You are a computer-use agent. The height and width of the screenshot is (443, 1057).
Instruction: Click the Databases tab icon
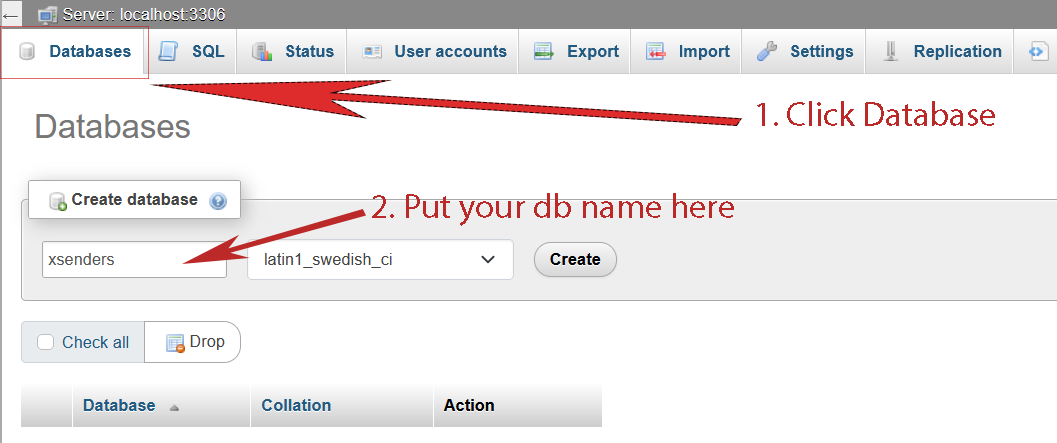point(27,52)
